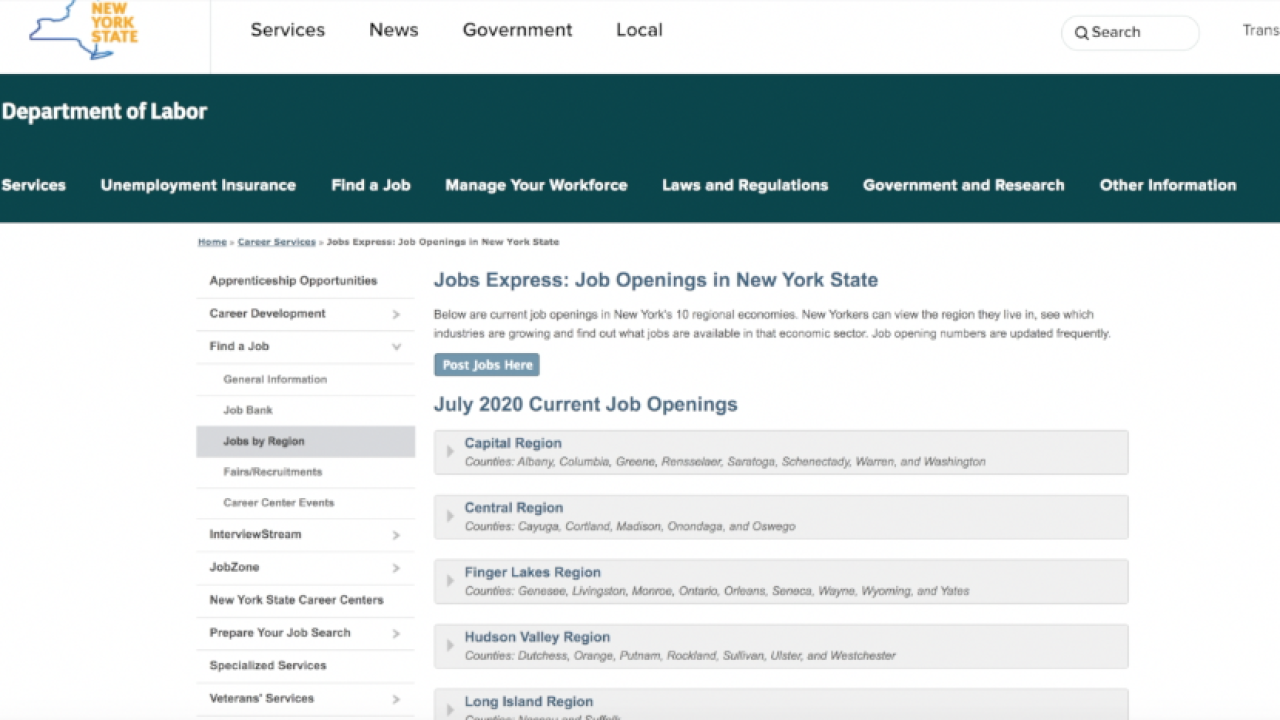Click Prepare Your Job Search chevron
The image size is (1280, 720).
click(x=396, y=634)
